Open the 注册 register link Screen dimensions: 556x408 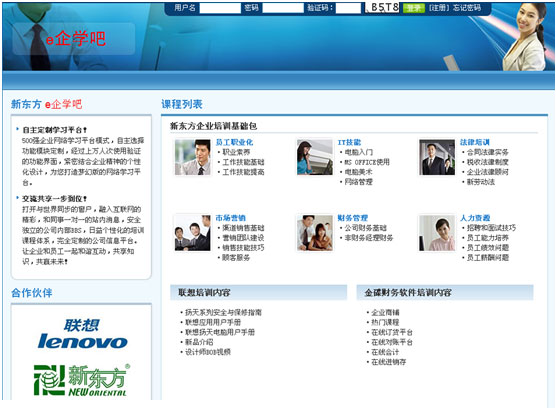[x=439, y=7]
